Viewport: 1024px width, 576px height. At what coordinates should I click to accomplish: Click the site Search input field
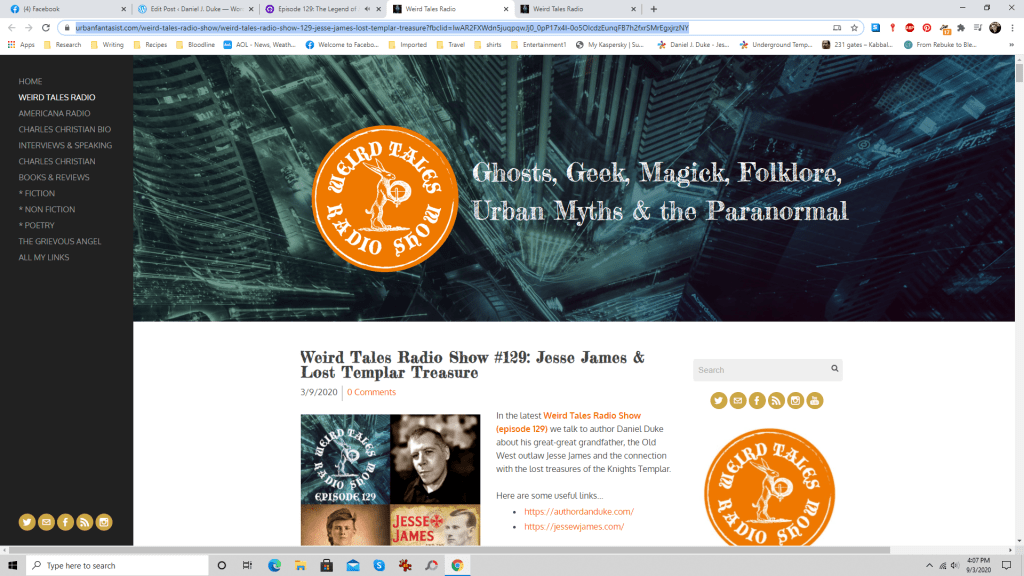coord(760,370)
